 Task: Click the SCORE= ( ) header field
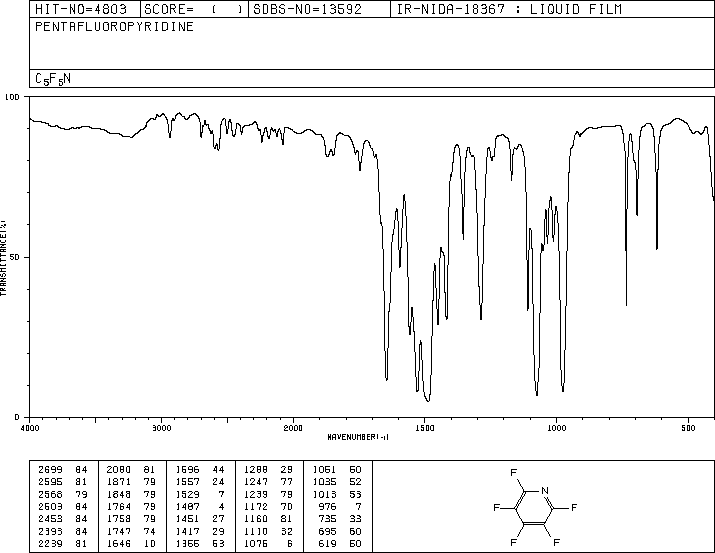pyautogui.click(x=194, y=9)
